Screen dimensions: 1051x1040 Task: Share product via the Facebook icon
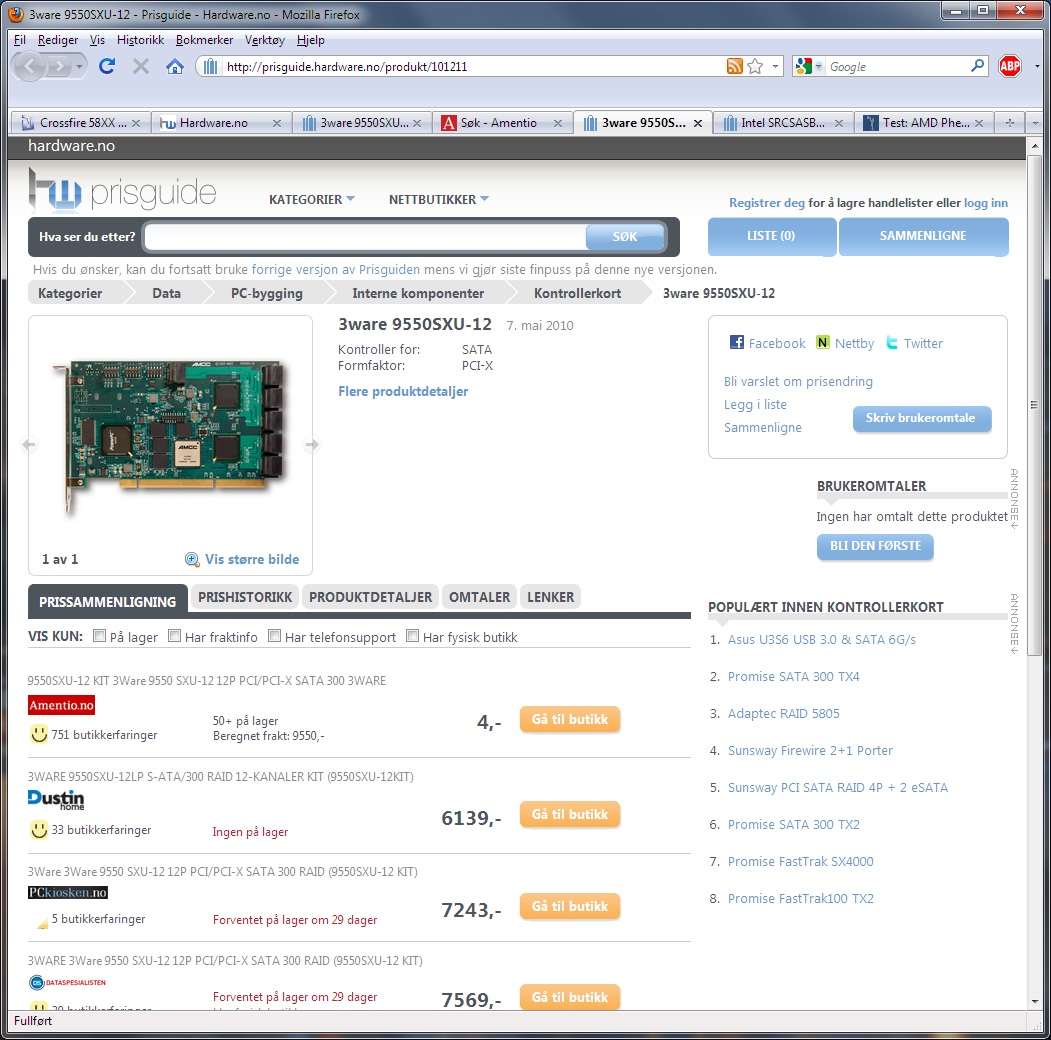click(x=737, y=342)
